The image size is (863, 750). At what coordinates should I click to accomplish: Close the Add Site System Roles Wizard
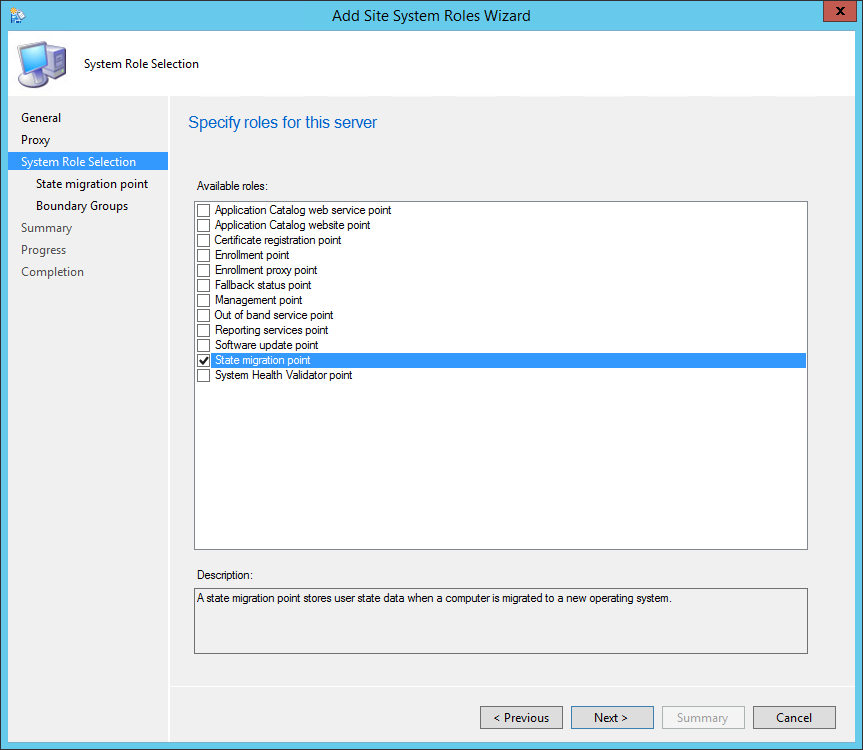coord(840,11)
